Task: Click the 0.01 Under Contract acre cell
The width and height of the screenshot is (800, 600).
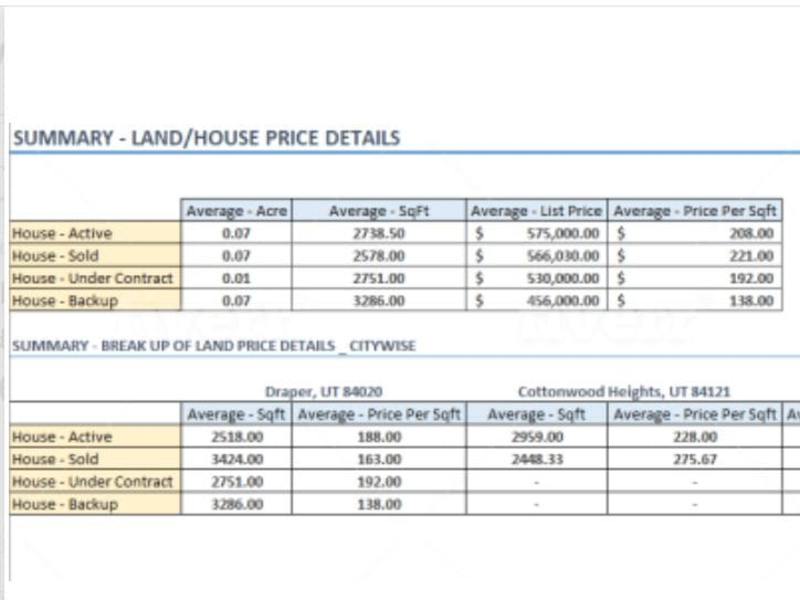Action: [237, 278]
